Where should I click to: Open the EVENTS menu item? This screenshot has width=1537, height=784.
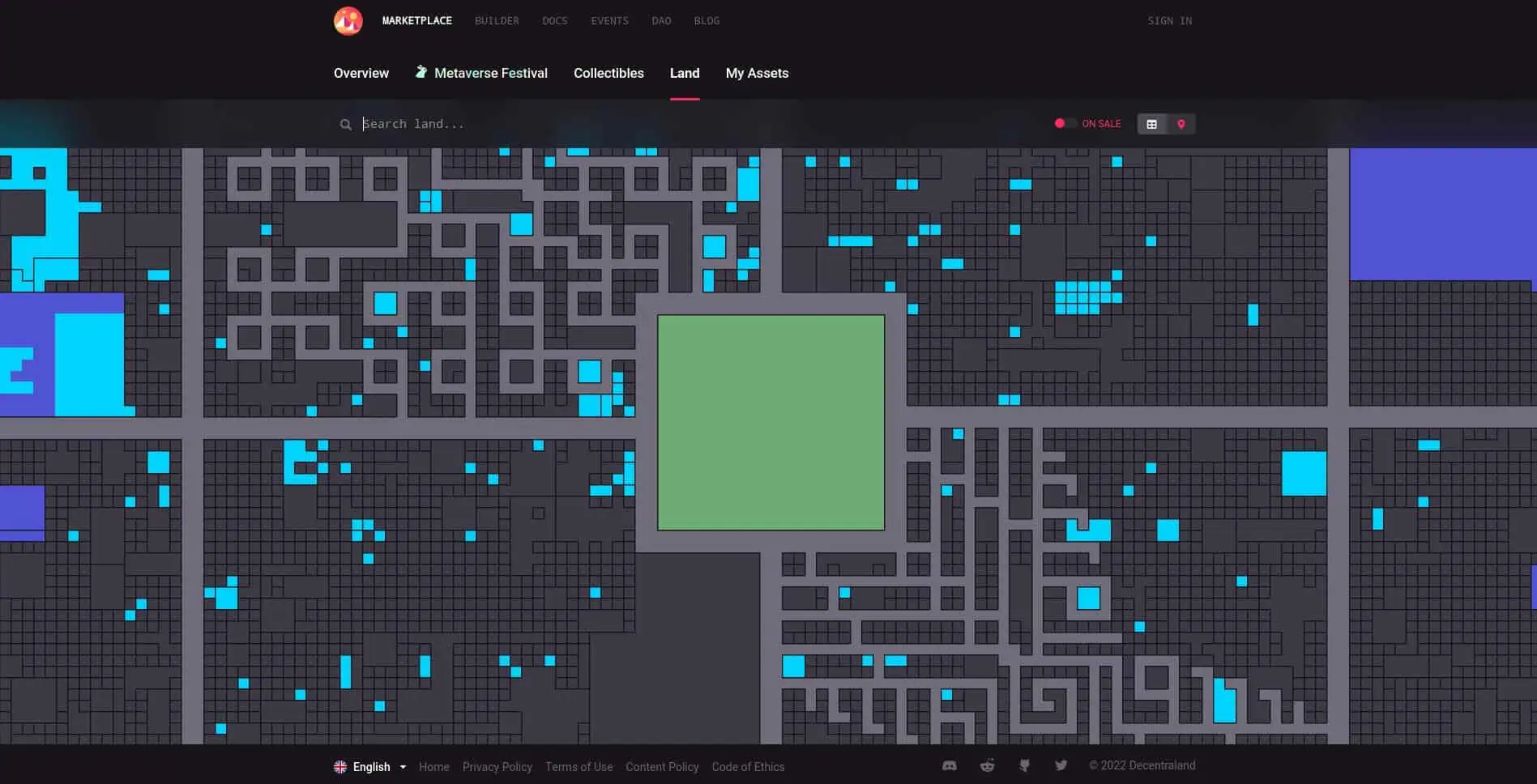609,20
